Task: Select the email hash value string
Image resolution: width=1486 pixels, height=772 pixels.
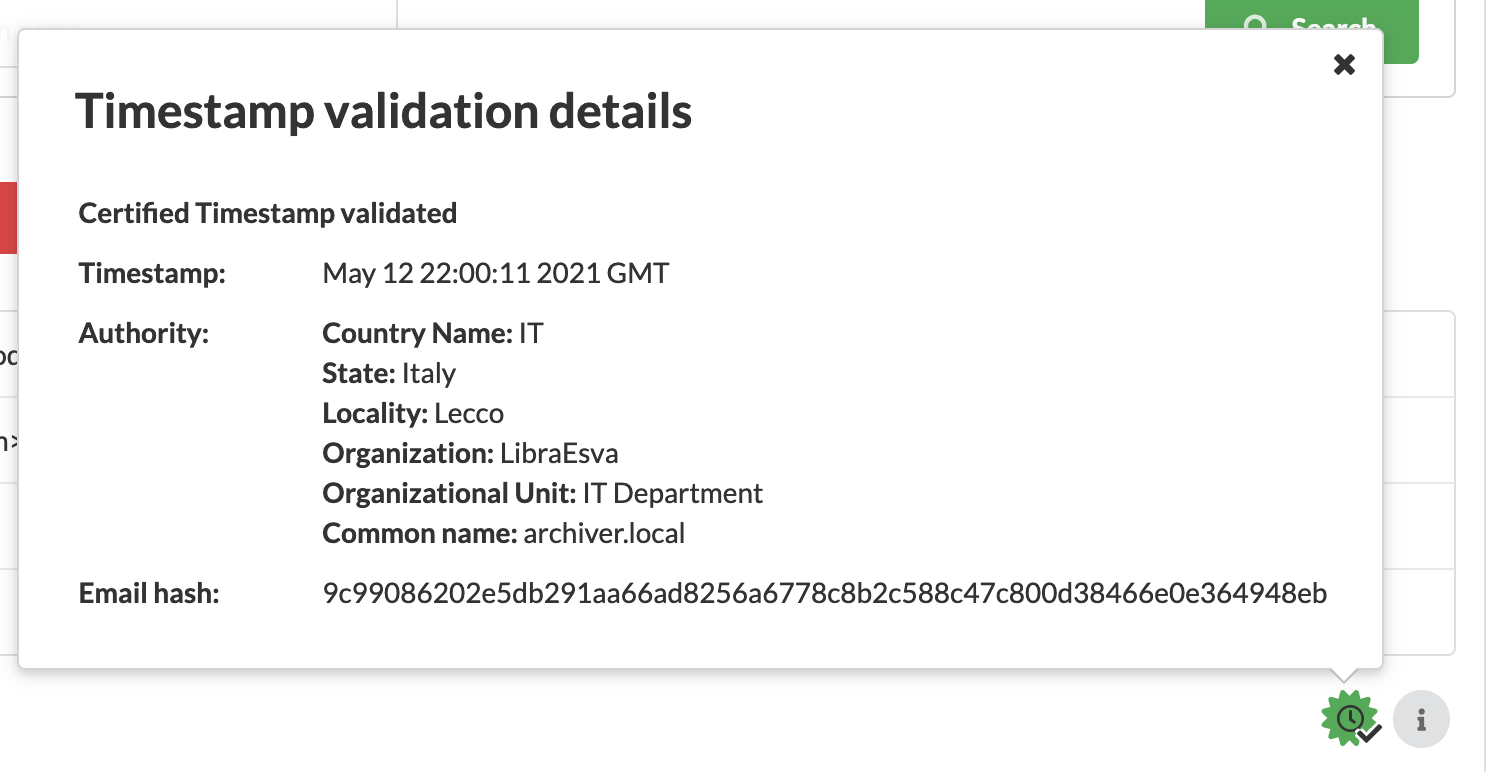Action: (x=825, y=594)
